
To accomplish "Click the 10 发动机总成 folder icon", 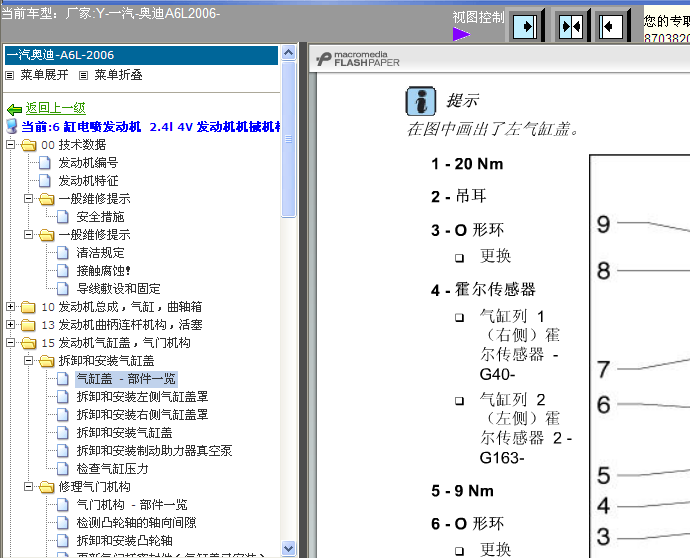I will point(29,307).
